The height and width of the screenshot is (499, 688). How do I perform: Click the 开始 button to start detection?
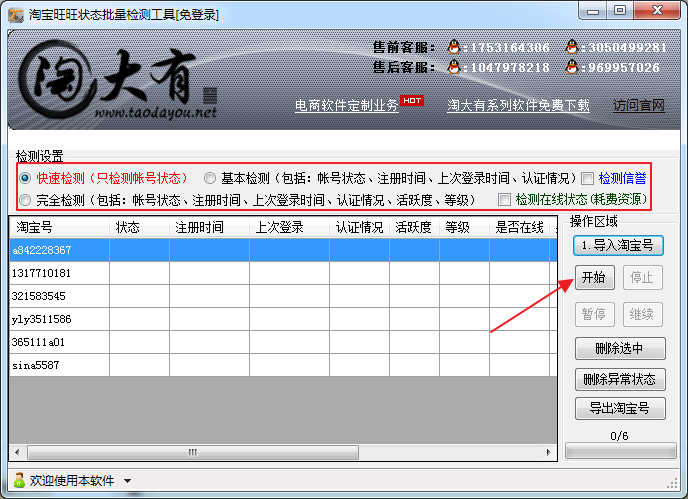(595, 277)
